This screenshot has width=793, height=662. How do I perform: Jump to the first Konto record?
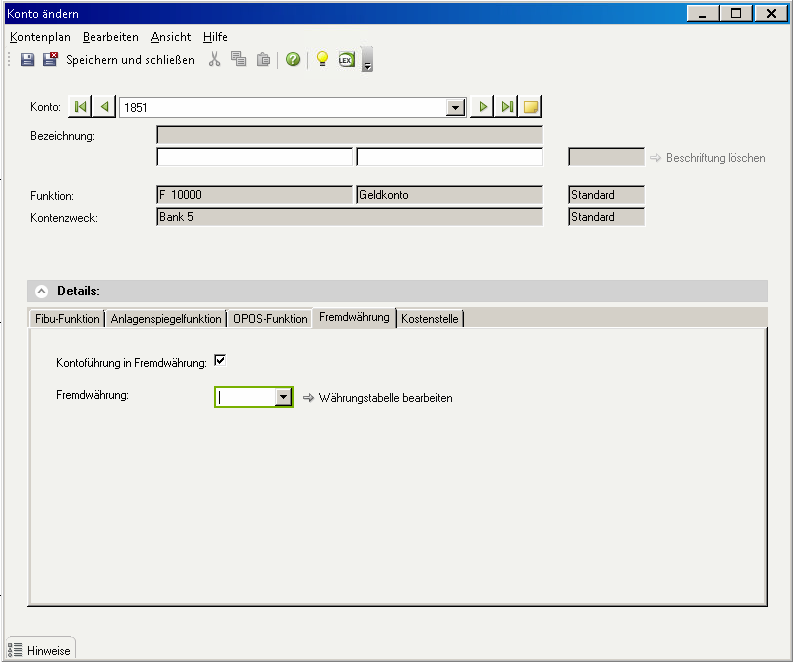(81, 107)
